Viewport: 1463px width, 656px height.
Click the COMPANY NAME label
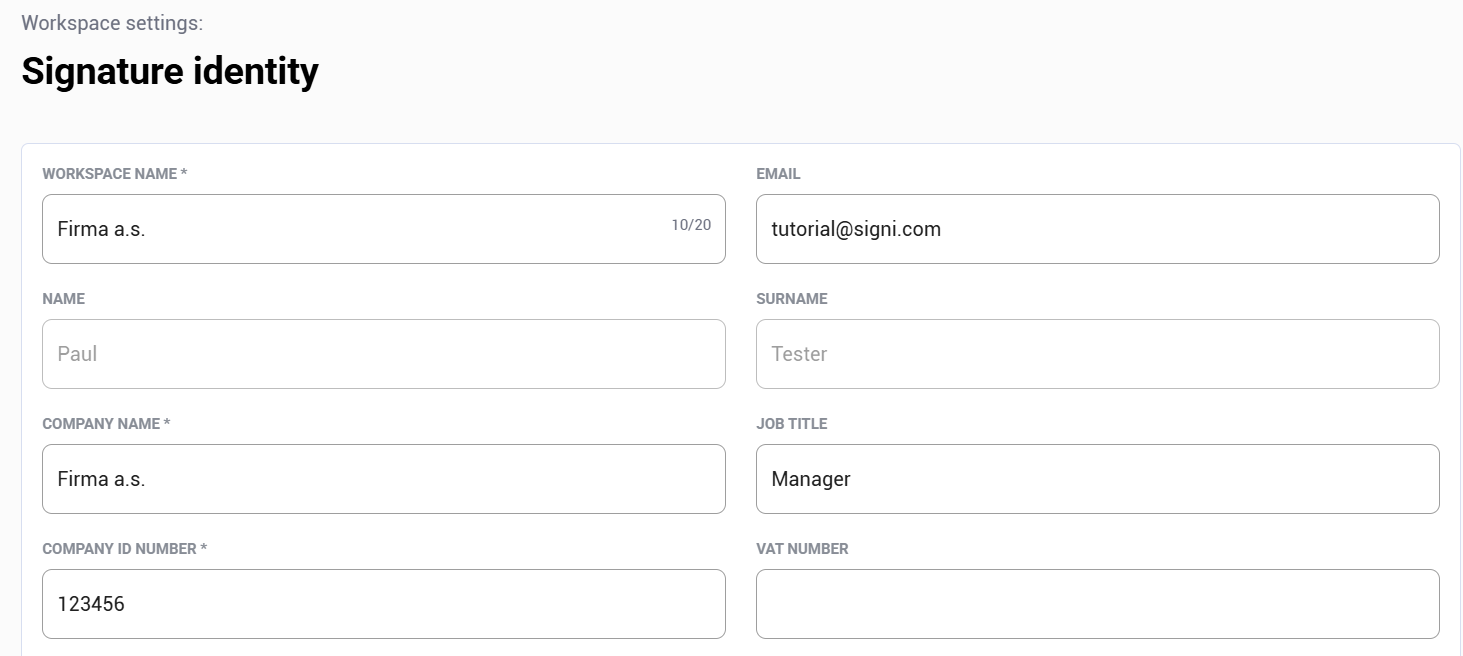[x=101, y=424]
